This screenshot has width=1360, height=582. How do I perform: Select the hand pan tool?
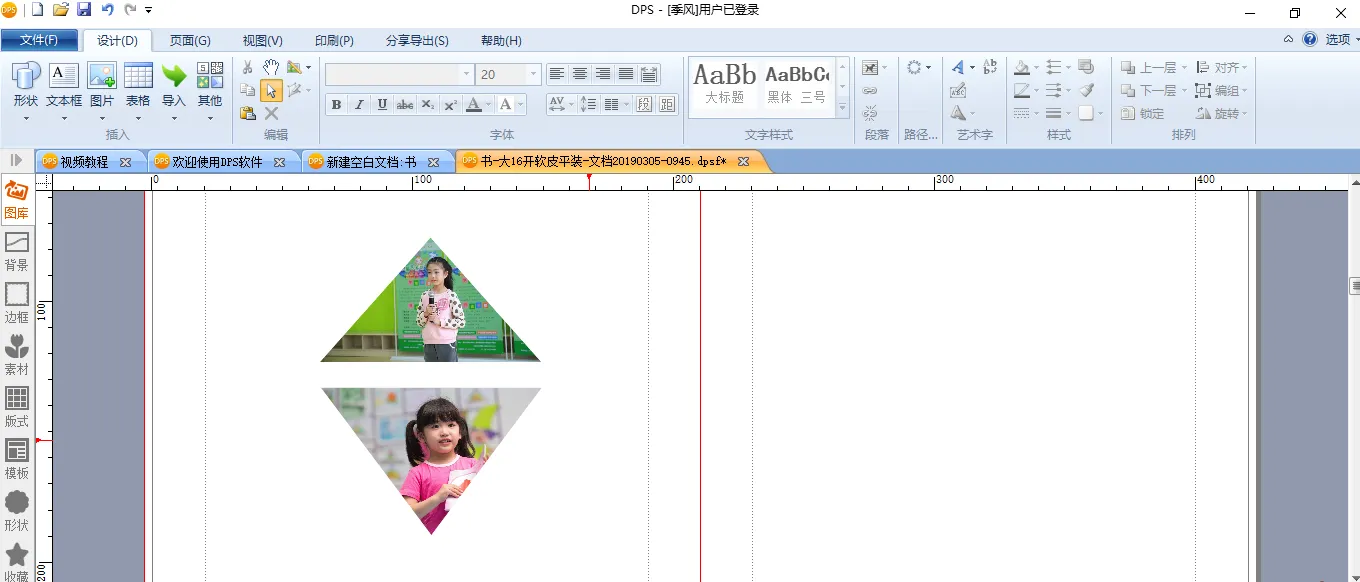tap(271, 67)
